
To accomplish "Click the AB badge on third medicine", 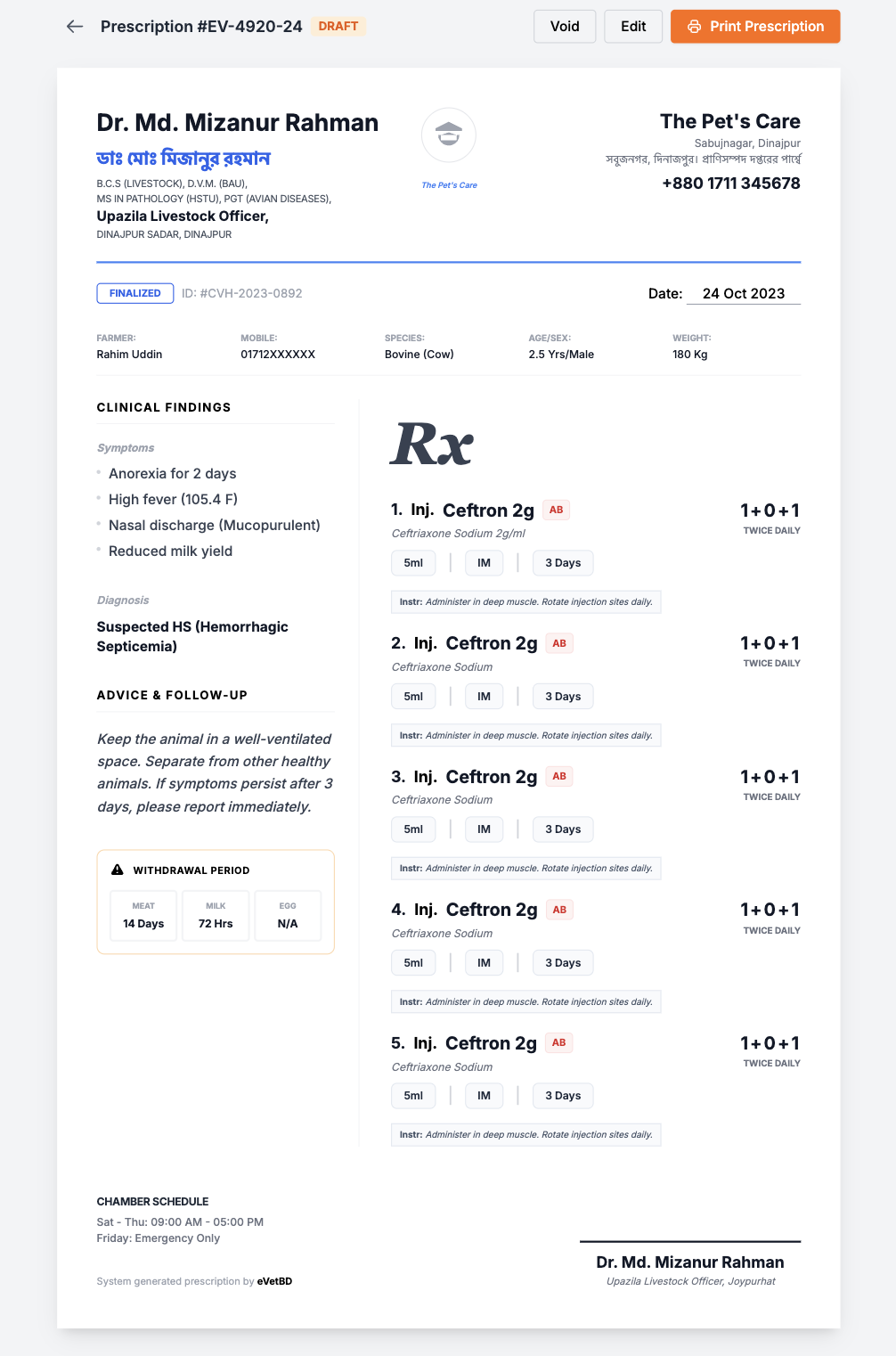I will (x=559, y=776).
